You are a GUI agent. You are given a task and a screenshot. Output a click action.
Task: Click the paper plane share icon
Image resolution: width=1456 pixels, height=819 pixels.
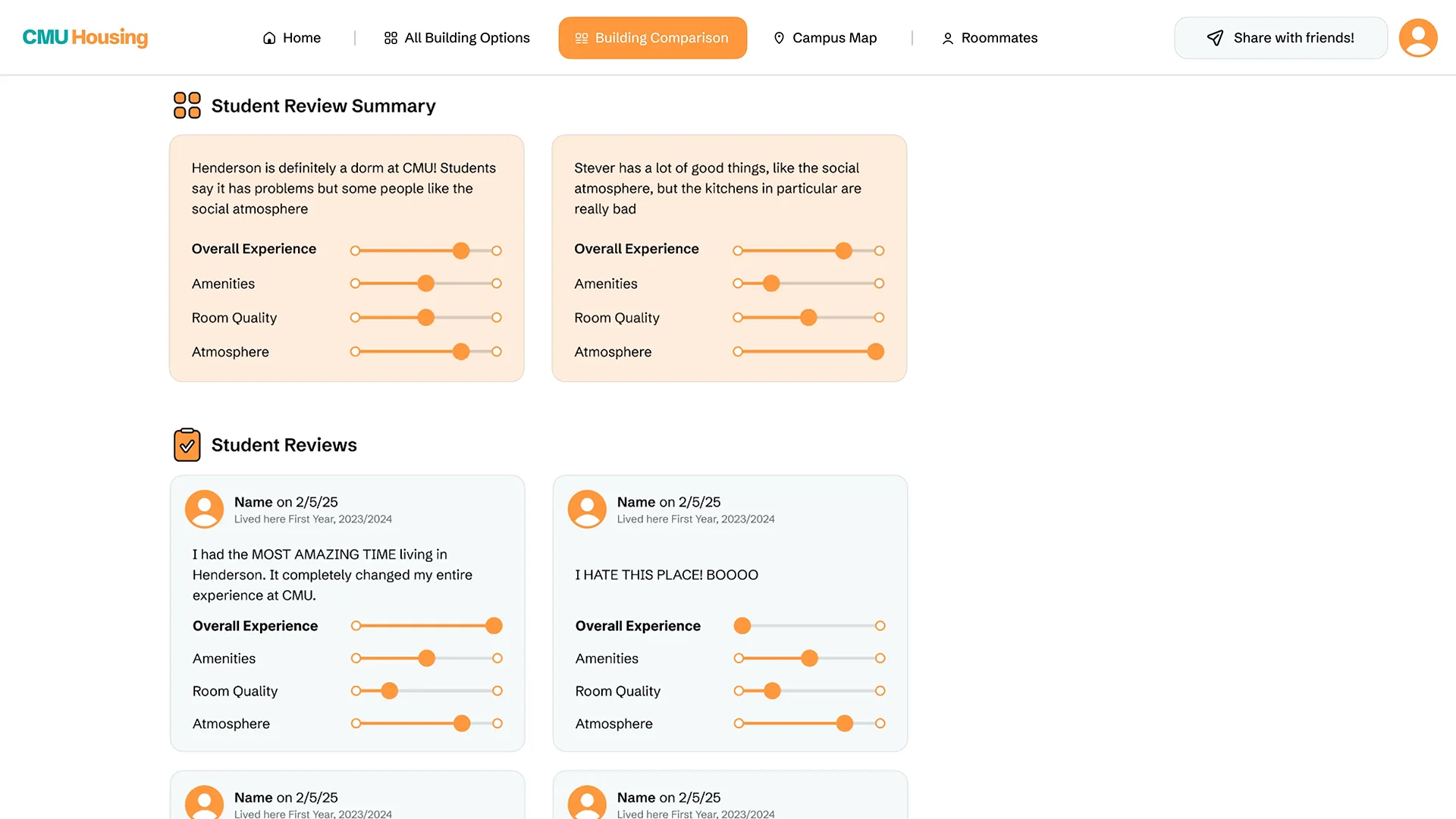point(1215,38)
